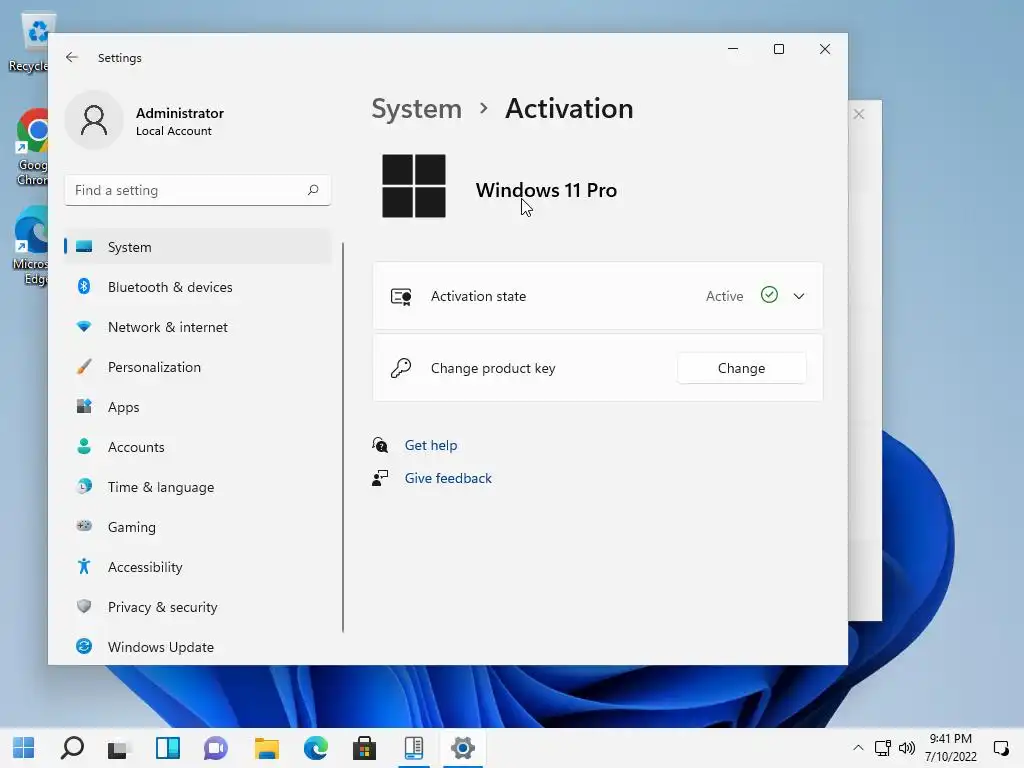The height and width of the screenshot is (768, 1024).
Task: Click the green Active checkmark icon
Action: [x=769, y=295]
